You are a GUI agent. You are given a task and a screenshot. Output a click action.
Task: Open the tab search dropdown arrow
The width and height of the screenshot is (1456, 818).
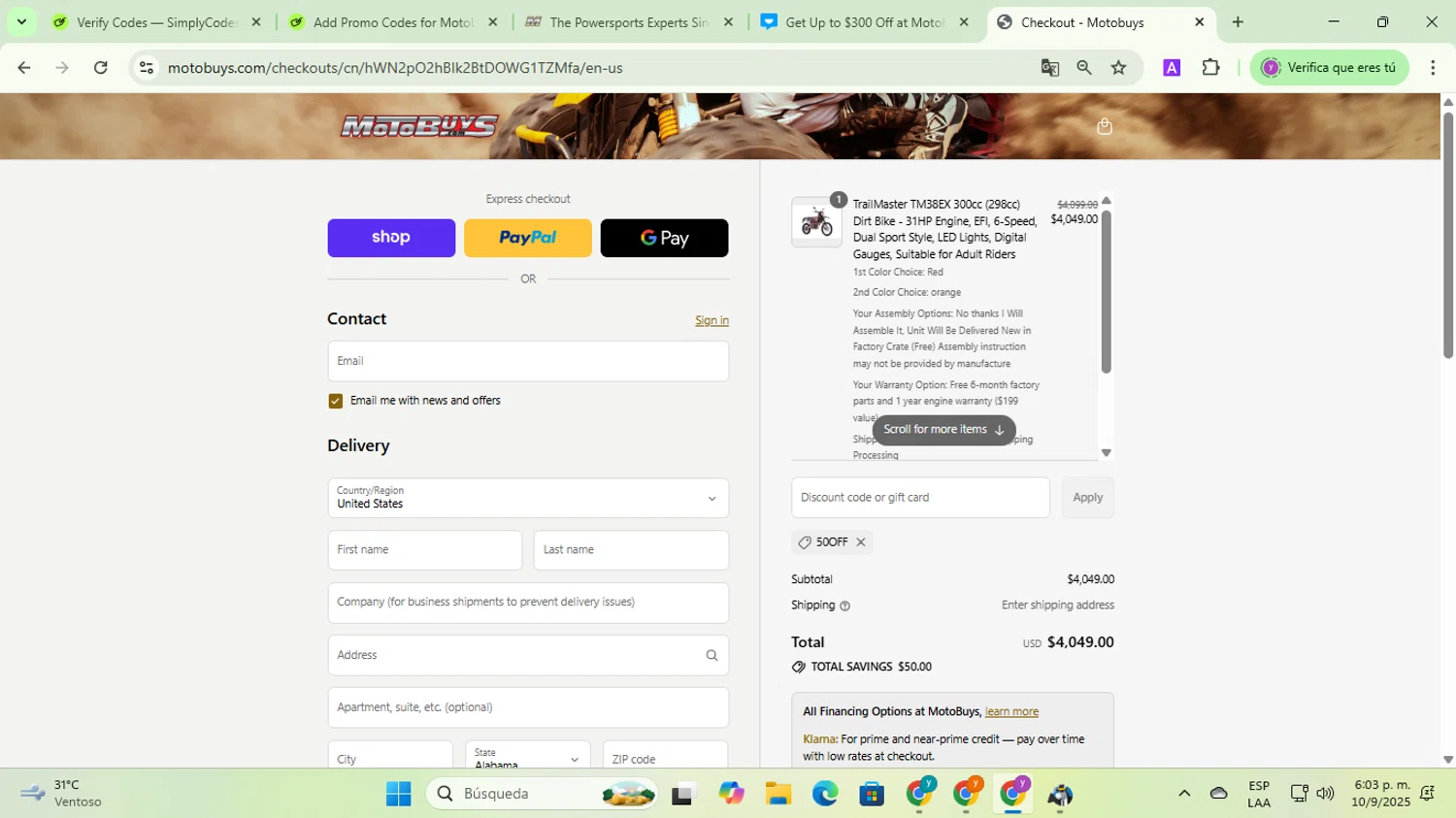pyautogui.click(x=21, y=22)
